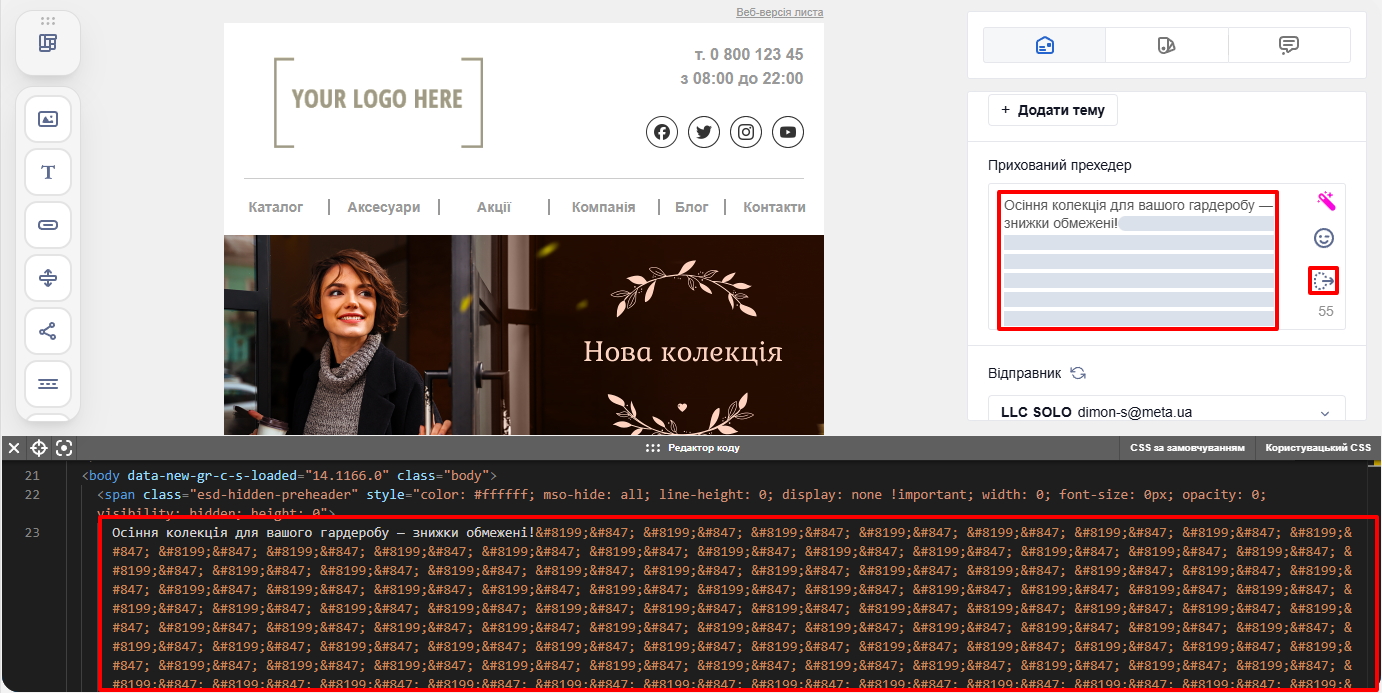Click the Каталог menu item in email
This screenshot has width=1382, height=693.
pos(276,207)
